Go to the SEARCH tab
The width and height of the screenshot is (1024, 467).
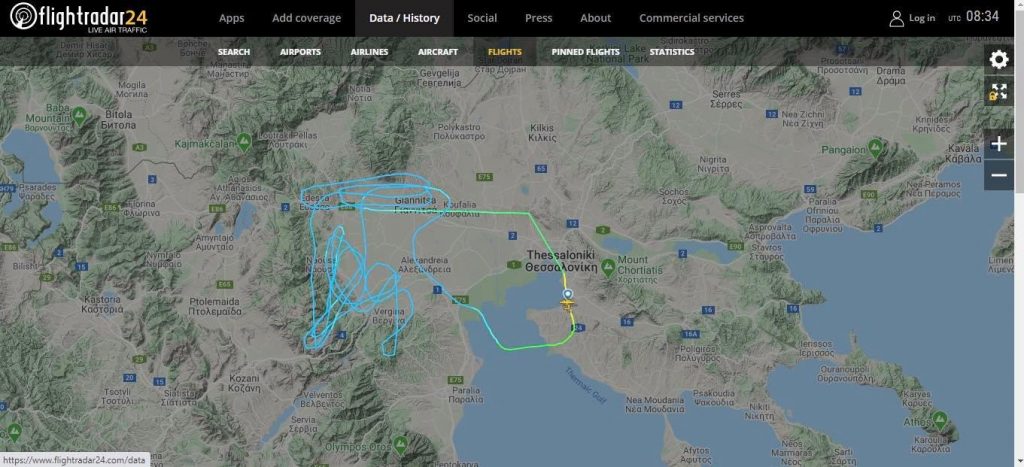[x=234, y=52]
